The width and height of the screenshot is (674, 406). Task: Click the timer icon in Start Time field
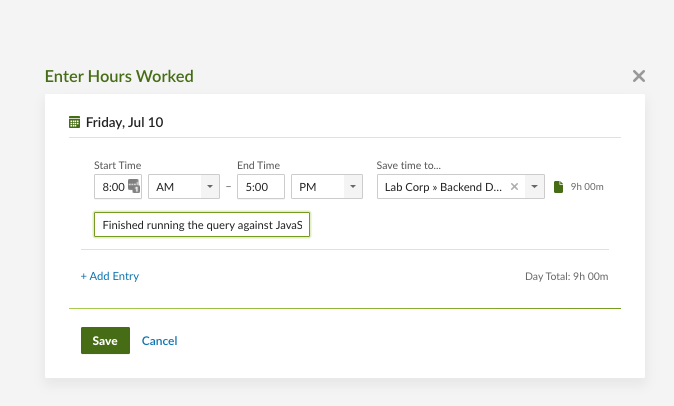[134, 186]
